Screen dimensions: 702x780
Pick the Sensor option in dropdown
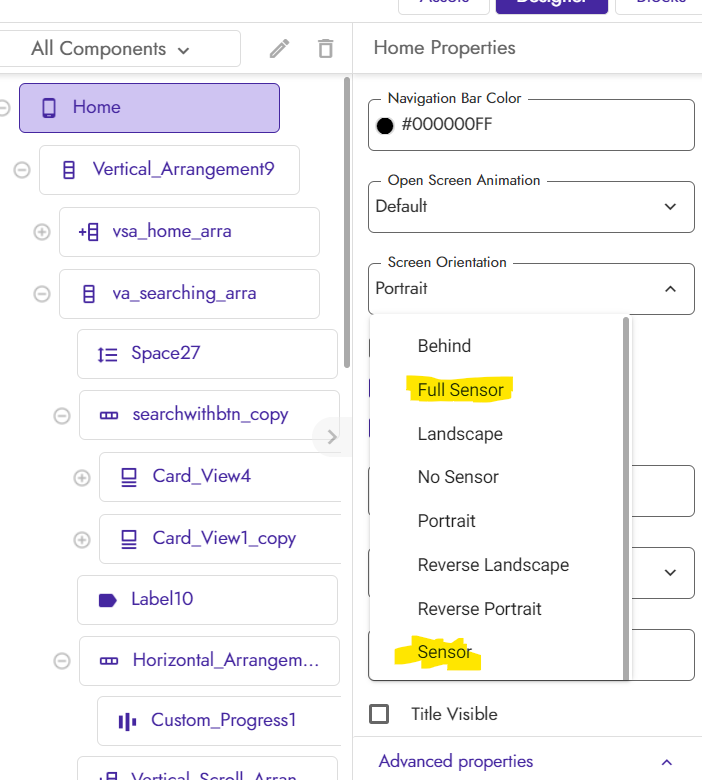tap(444, 652)
